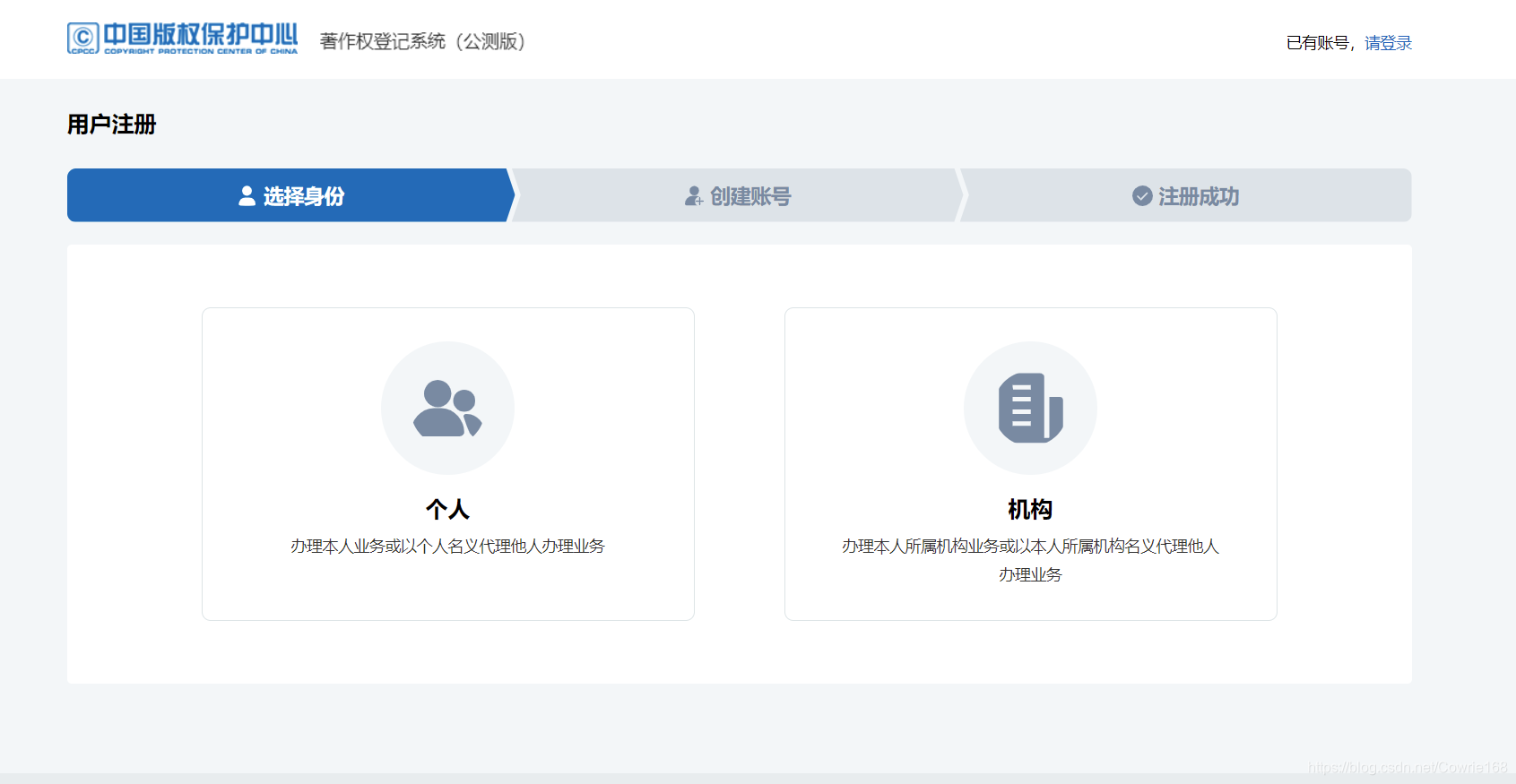
Task: Select the 注册成功 step tab
Action: coord(1185,195)
